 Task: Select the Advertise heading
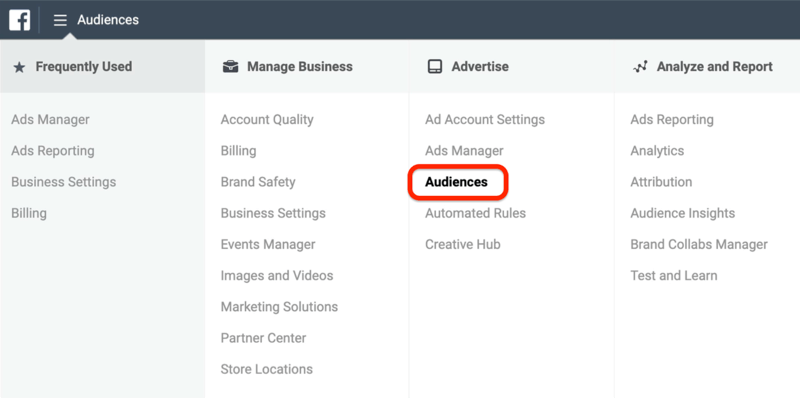point(480,67)
